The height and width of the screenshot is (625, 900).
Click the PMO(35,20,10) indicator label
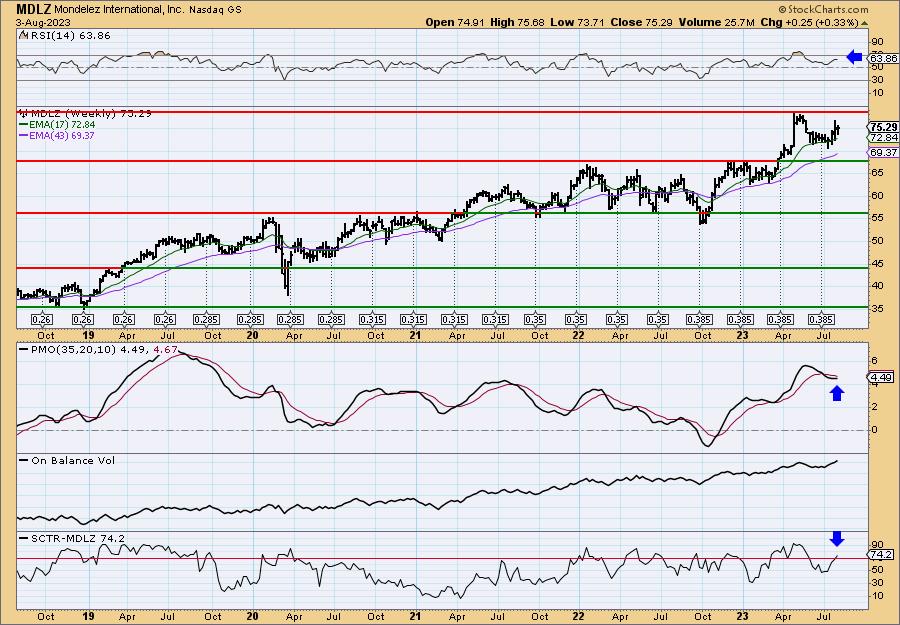72,349
